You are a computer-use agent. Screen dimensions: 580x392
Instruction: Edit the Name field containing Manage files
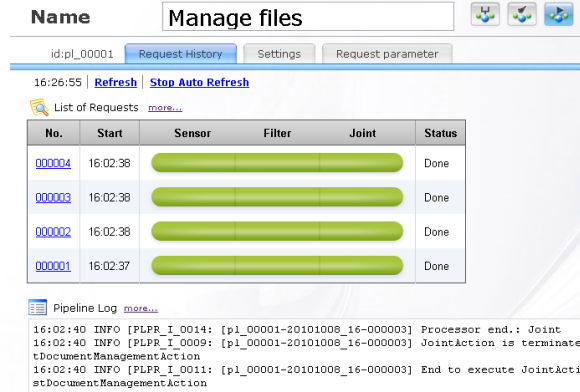click(x=308, y=17)
